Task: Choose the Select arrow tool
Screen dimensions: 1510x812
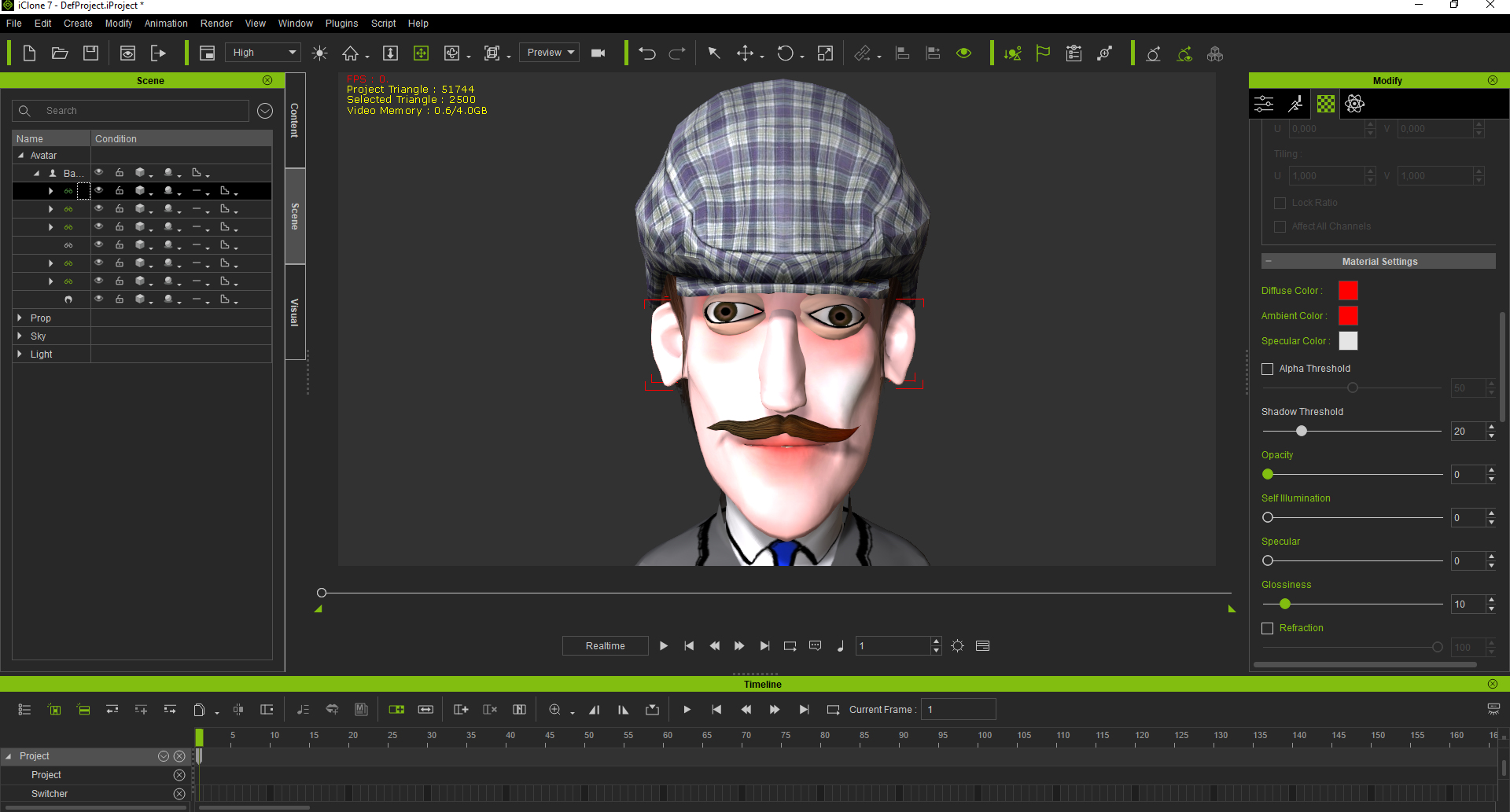Action: click(x=713, y=53)
